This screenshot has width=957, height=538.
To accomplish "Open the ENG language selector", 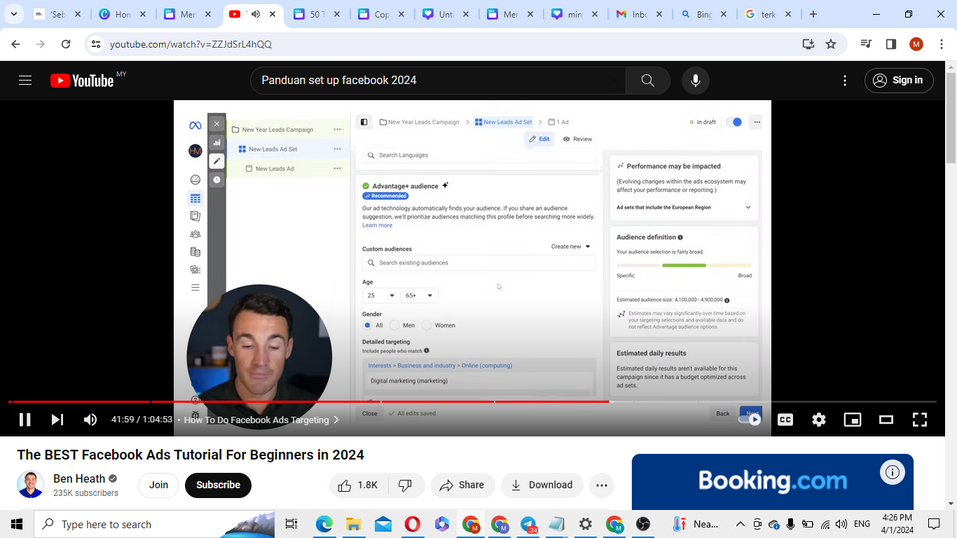I will pos(862,524).
